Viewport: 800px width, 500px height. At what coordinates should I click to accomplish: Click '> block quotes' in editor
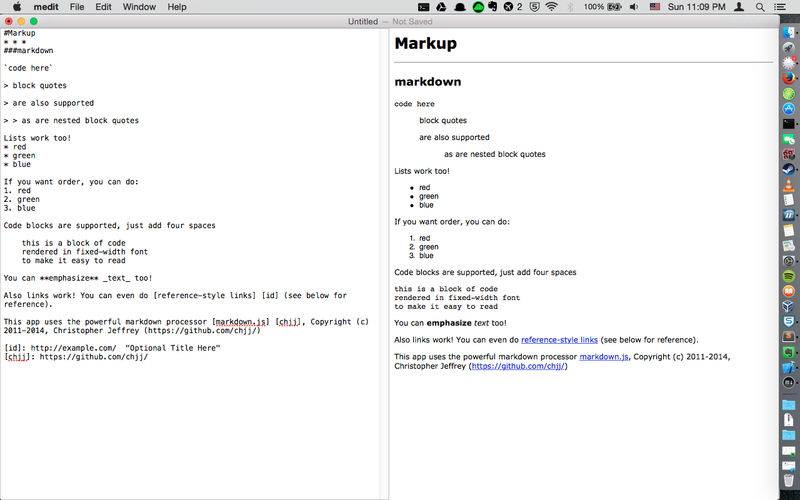click(35, 85)
